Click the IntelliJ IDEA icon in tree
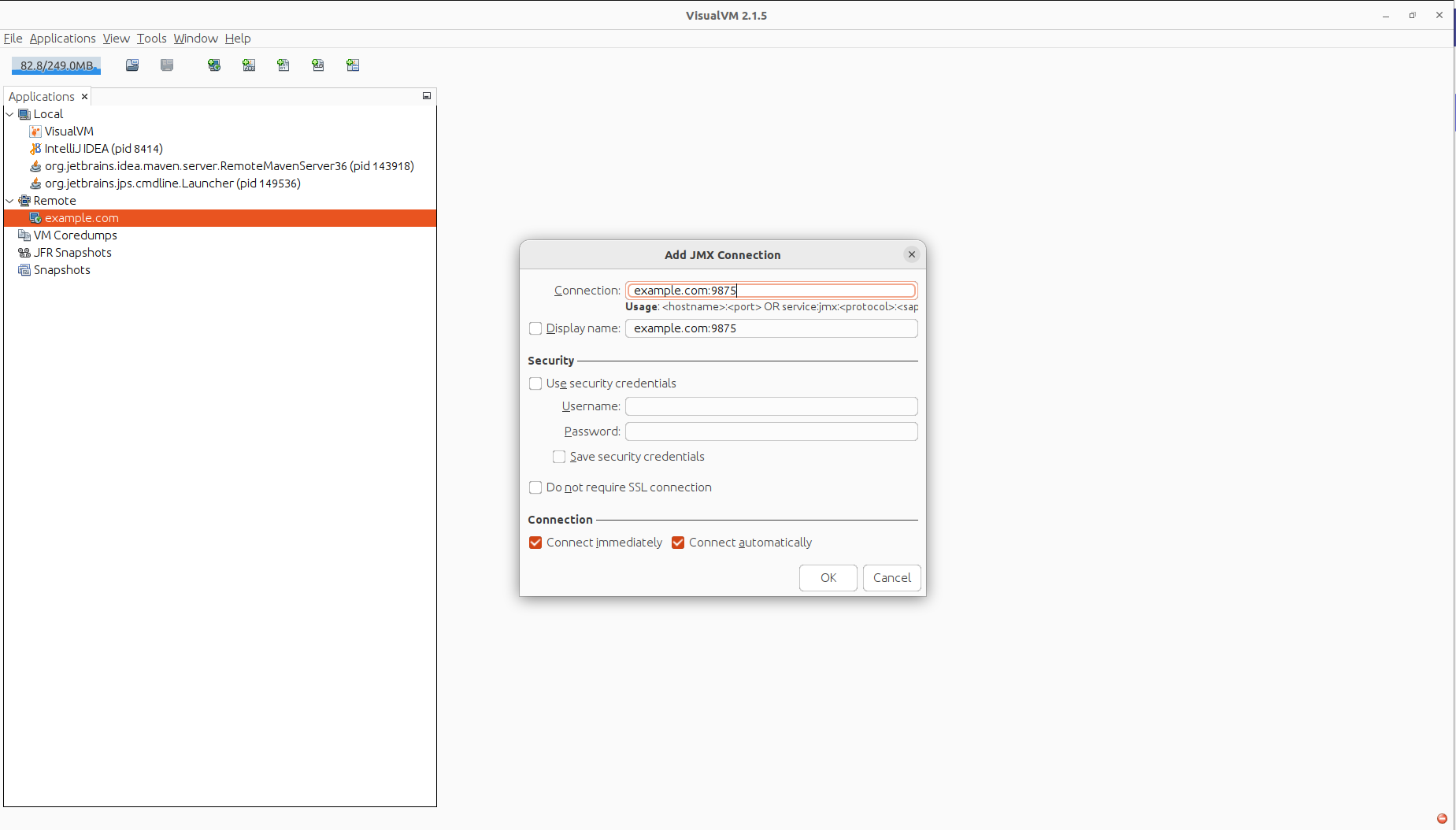1456x830 pixels. tap(35, 149)
